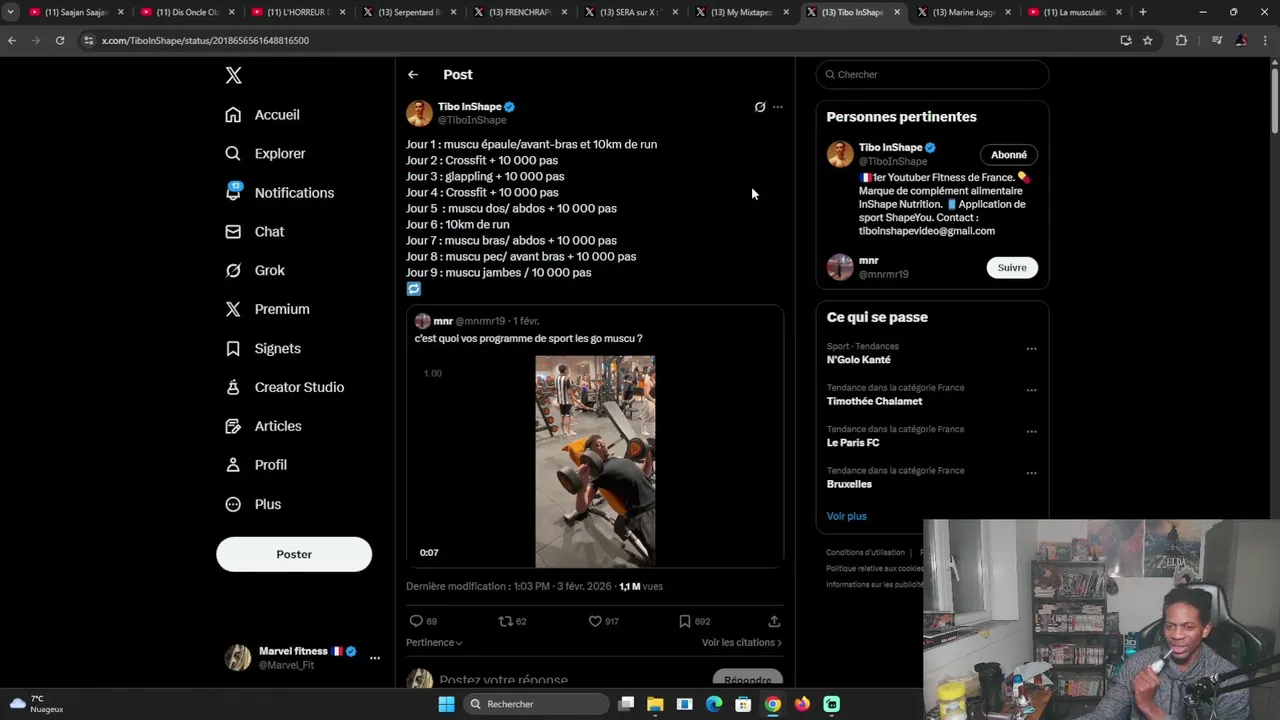
Task: Play the quoted gym video
Action: pos(595,461)
